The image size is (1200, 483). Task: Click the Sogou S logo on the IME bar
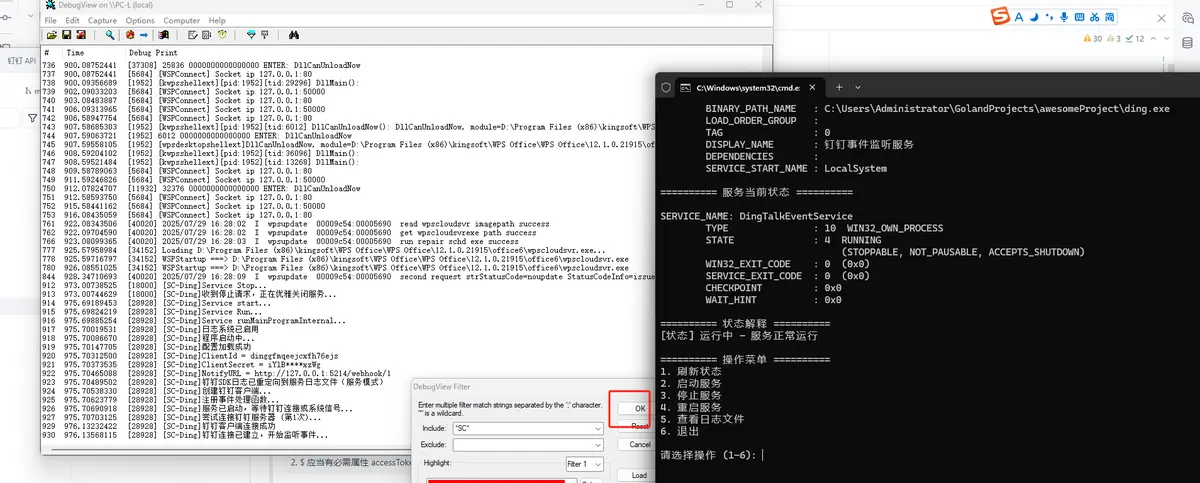tap(999, 17)
